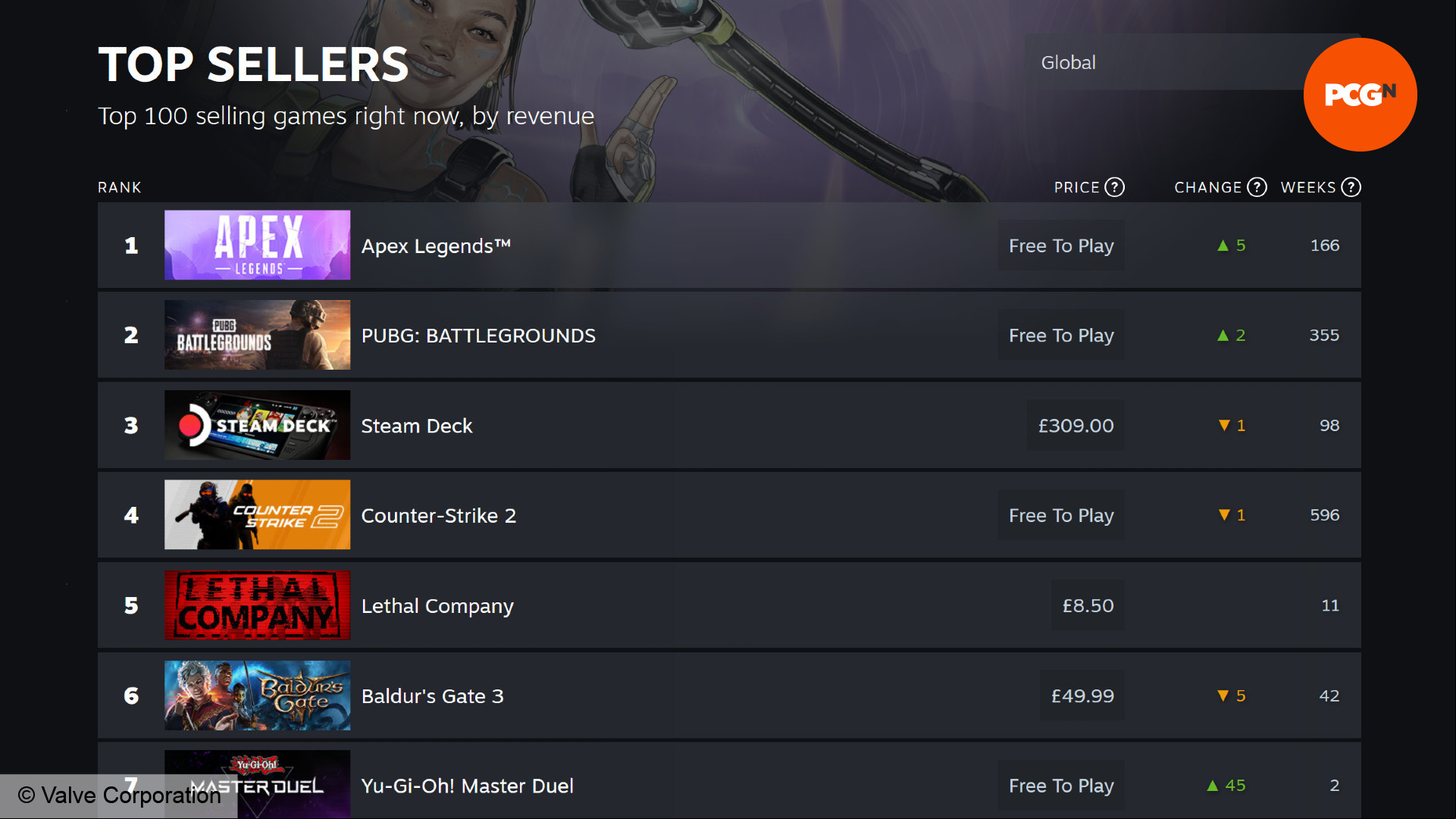The image size is (1456, 819).
Task: Open the Yu-Gi-Oh! Master Duel title link
Action: tap(467, 786)
